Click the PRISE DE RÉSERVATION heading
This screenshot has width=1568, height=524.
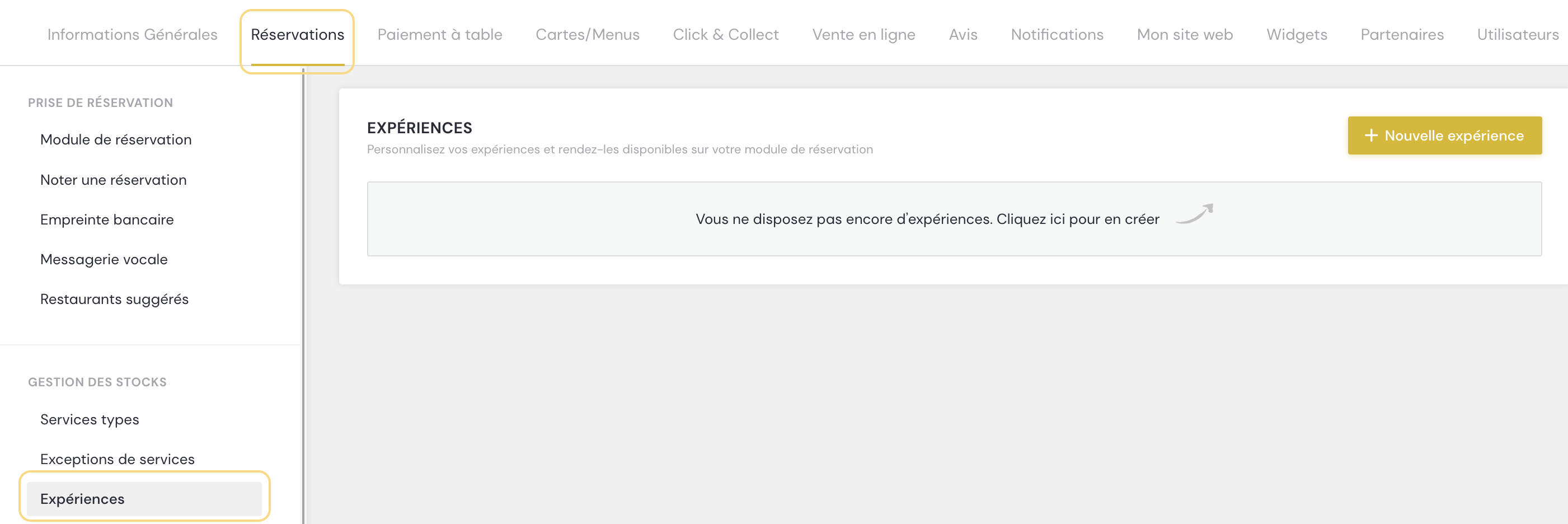(100, 103)
